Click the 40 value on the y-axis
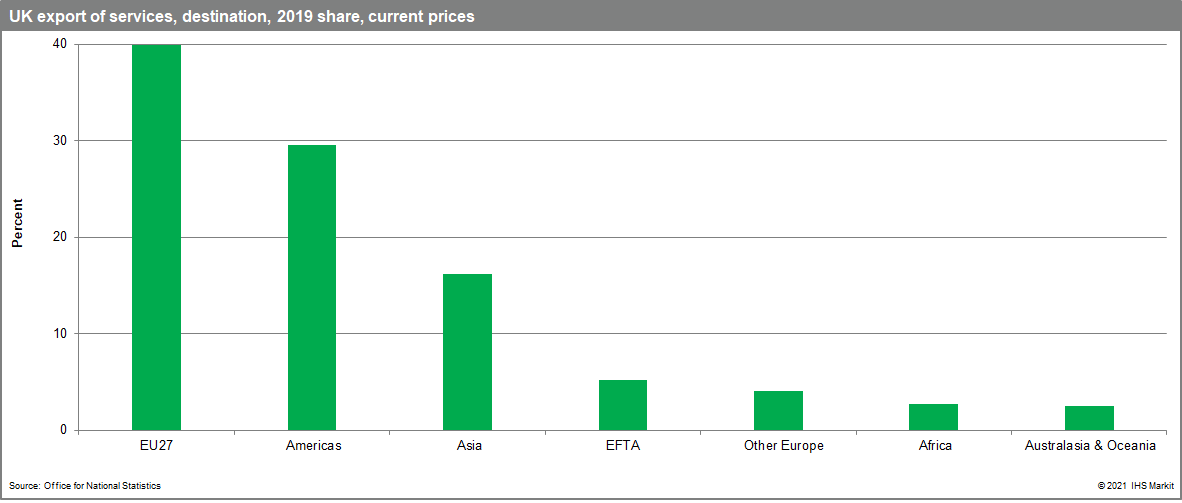 (x=60, y=44)
